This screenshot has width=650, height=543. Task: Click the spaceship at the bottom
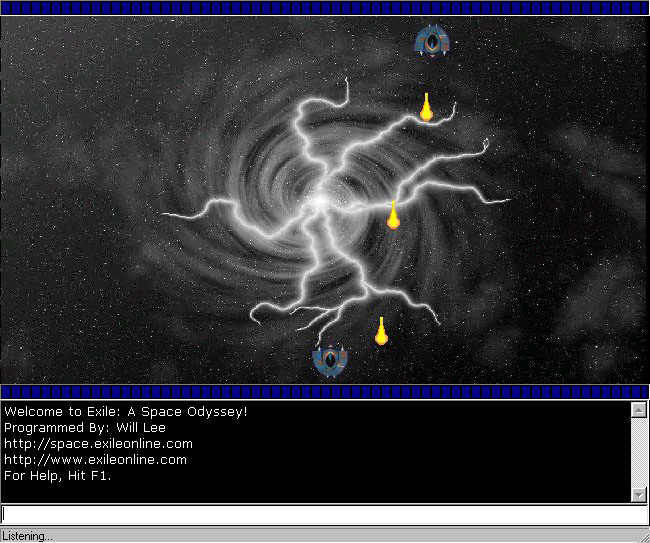tap(330, 361)
